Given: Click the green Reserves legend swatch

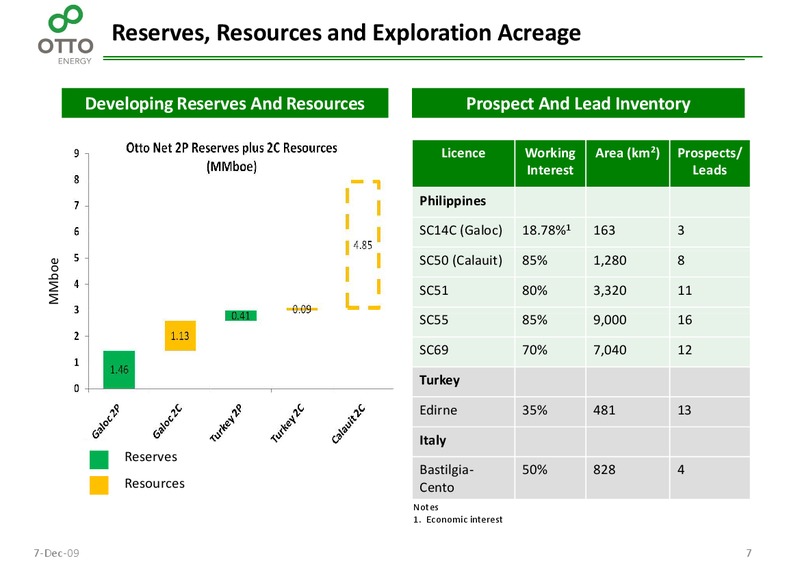Looking at the screenshot, I should click(x=99, y=459).
